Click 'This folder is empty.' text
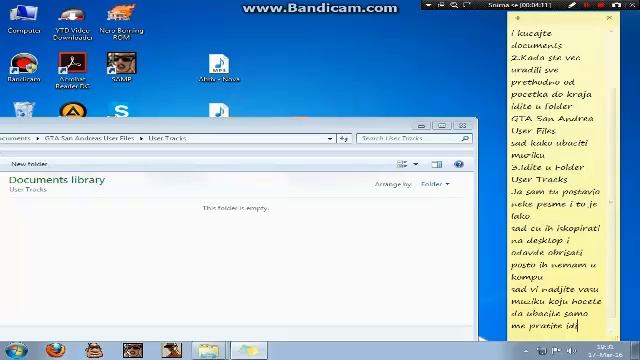Viewport: 640px width, 360px height. [x=236, y=208]
